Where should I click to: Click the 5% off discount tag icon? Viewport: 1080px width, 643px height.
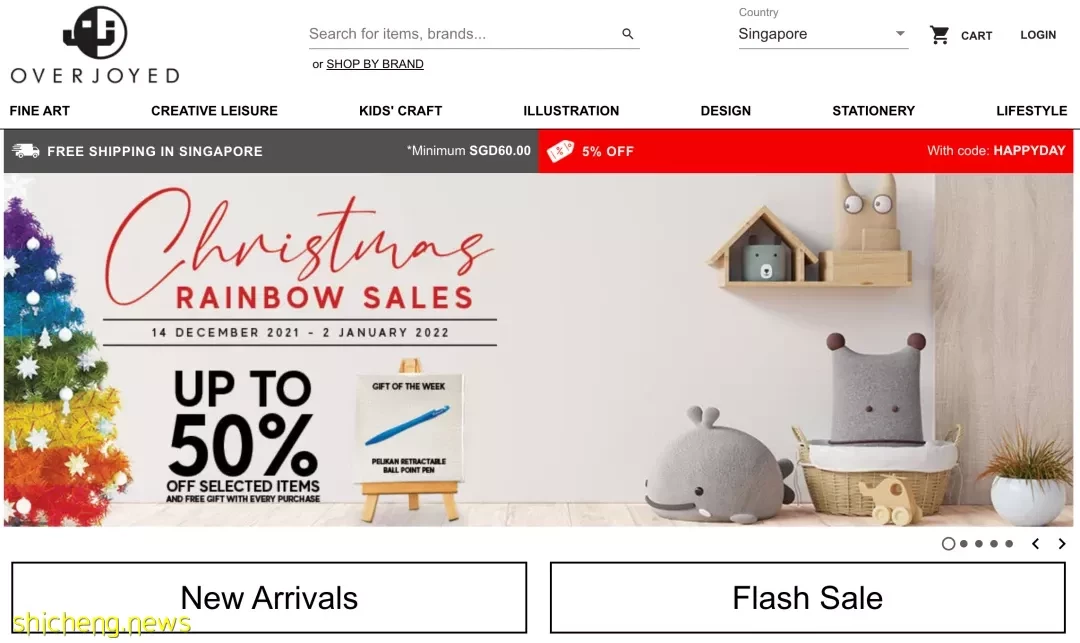[561, 151]
